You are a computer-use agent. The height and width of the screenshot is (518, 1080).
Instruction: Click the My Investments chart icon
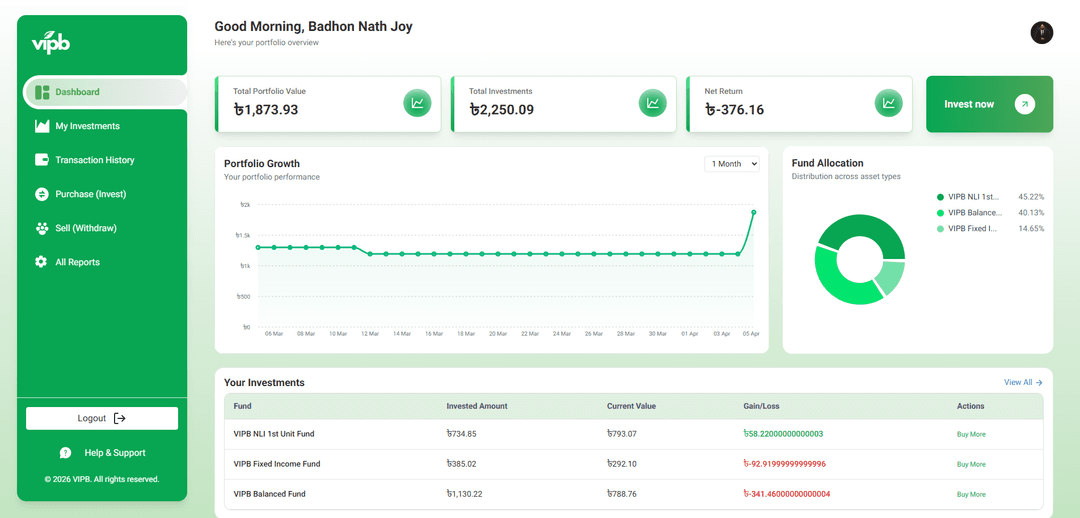pyautogui.click(x=42, y=126)
